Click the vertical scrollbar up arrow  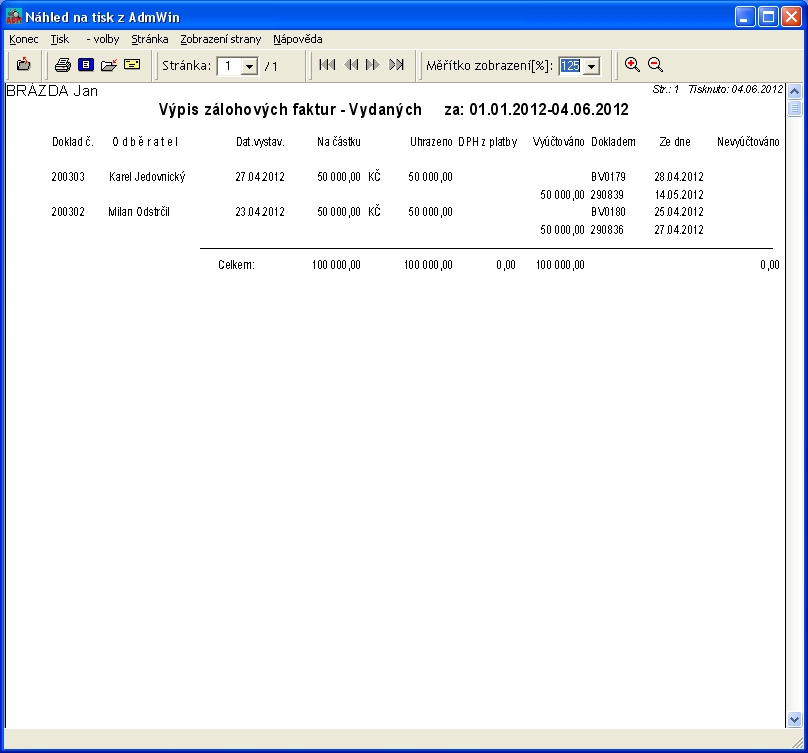click(x=794, y=92)
